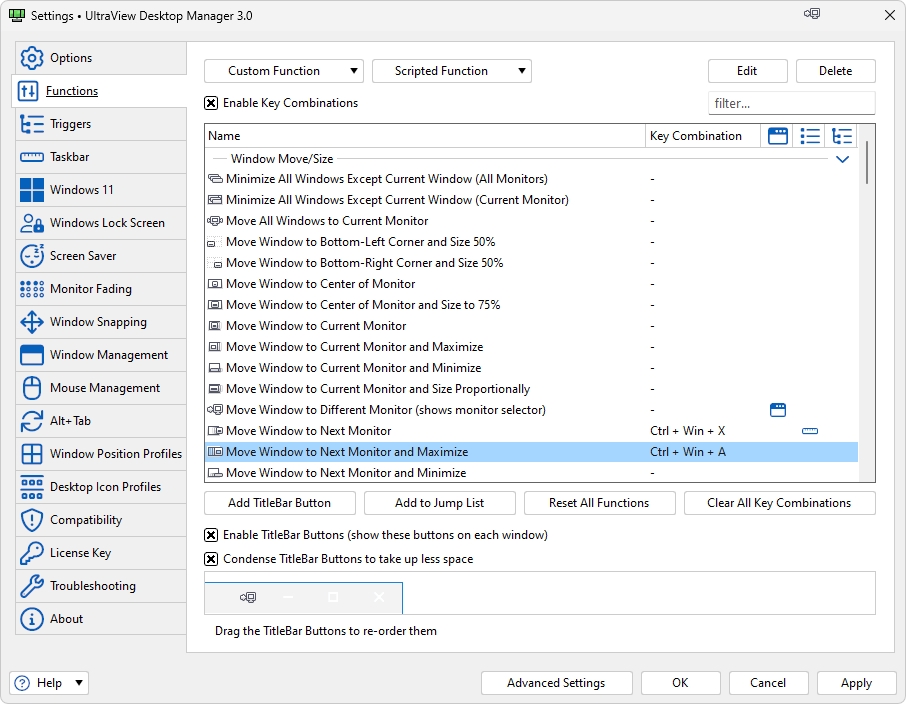Open the Monitor Fading section
906x704 pixels.
(90, 289)
